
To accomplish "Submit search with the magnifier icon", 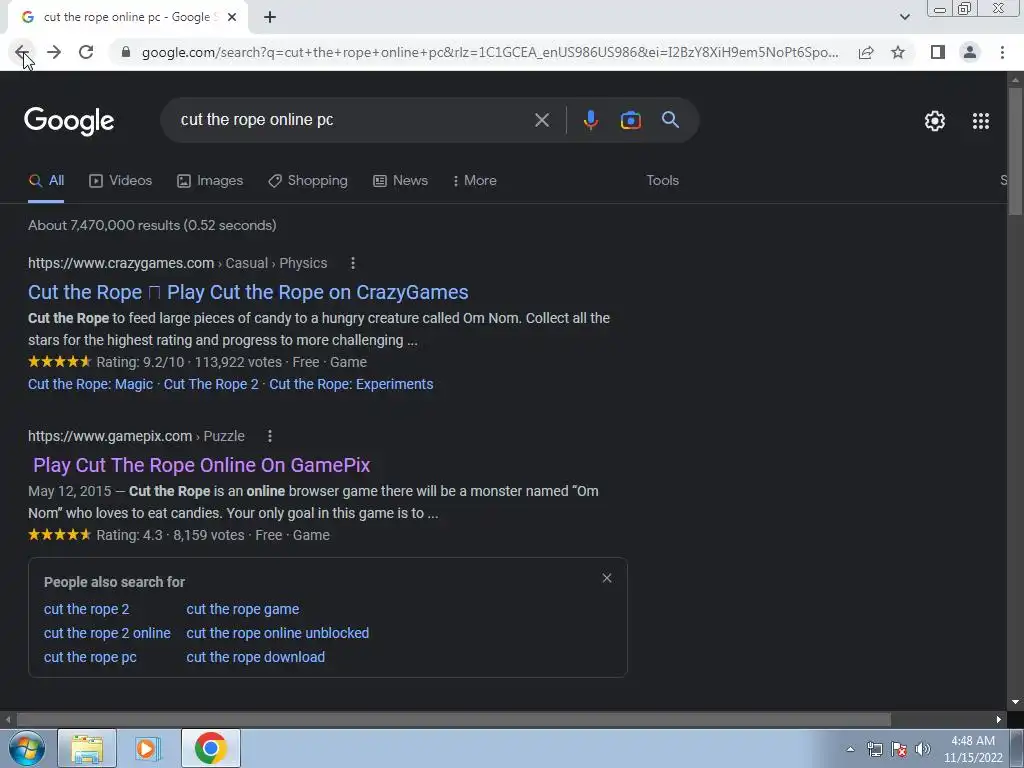I will pyautogui.click(x=670, y=120).
